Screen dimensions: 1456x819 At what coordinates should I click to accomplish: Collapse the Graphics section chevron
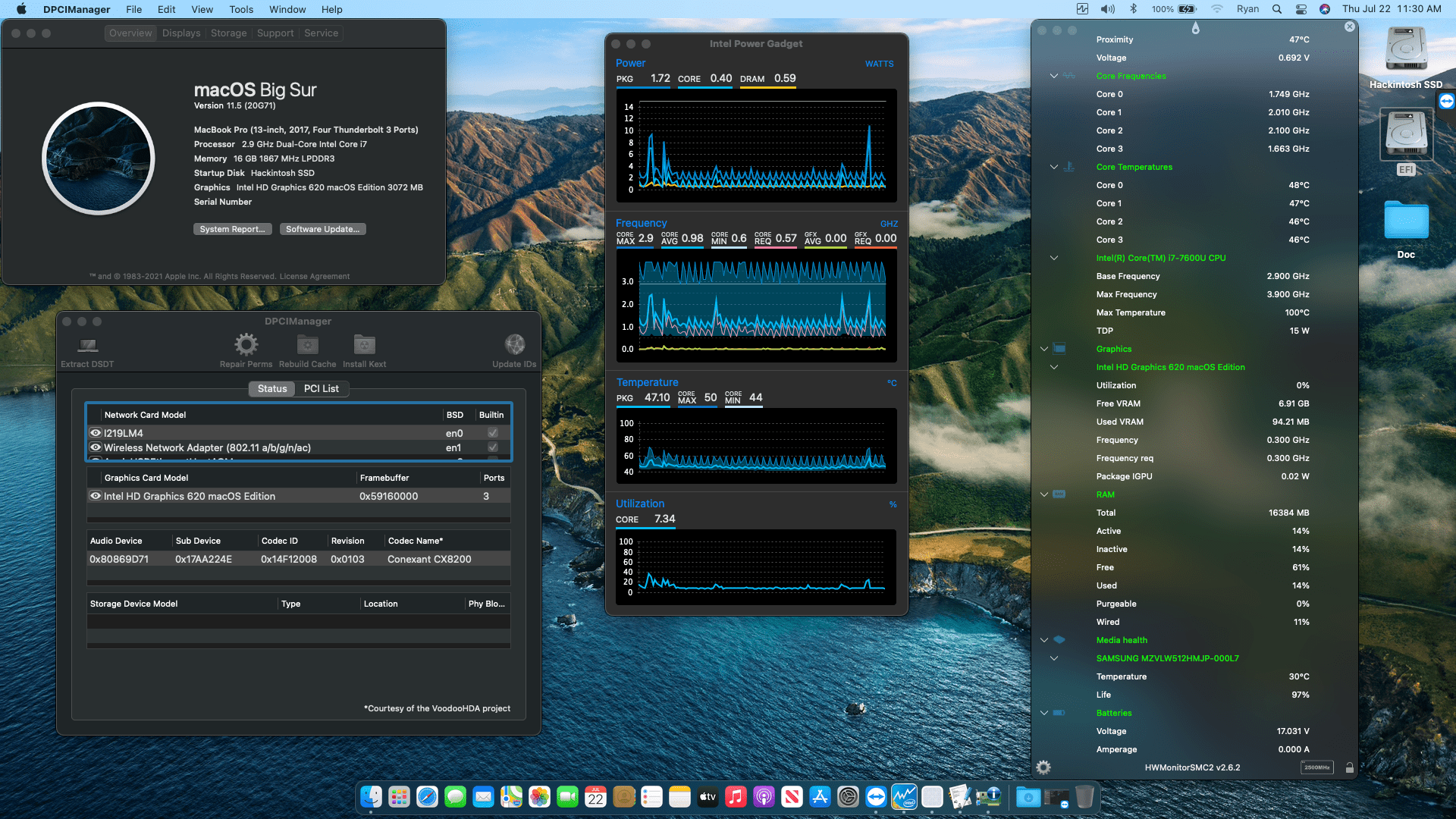coord(1044,349)
